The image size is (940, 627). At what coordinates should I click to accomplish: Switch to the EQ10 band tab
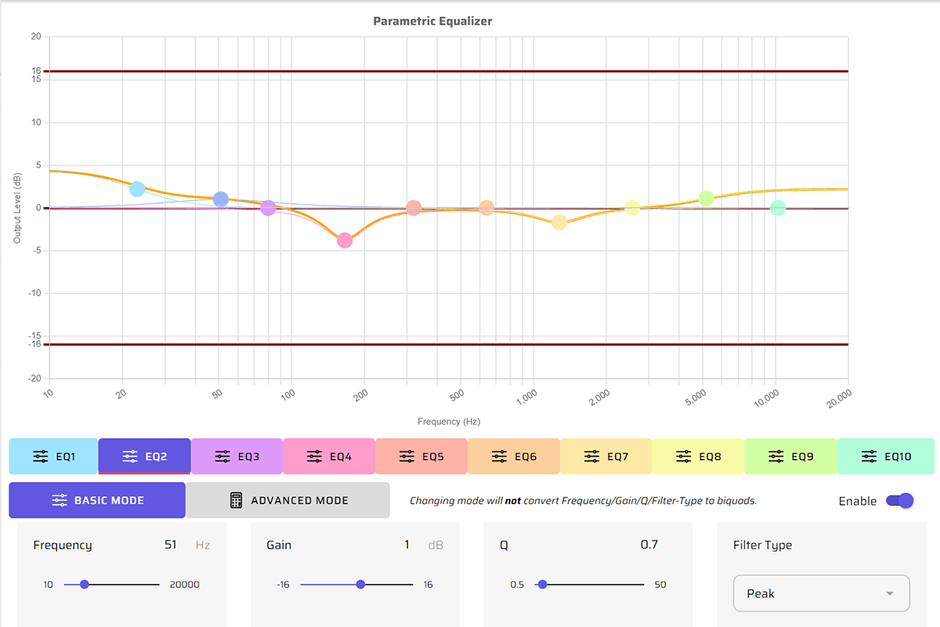(x=885, y=456)
